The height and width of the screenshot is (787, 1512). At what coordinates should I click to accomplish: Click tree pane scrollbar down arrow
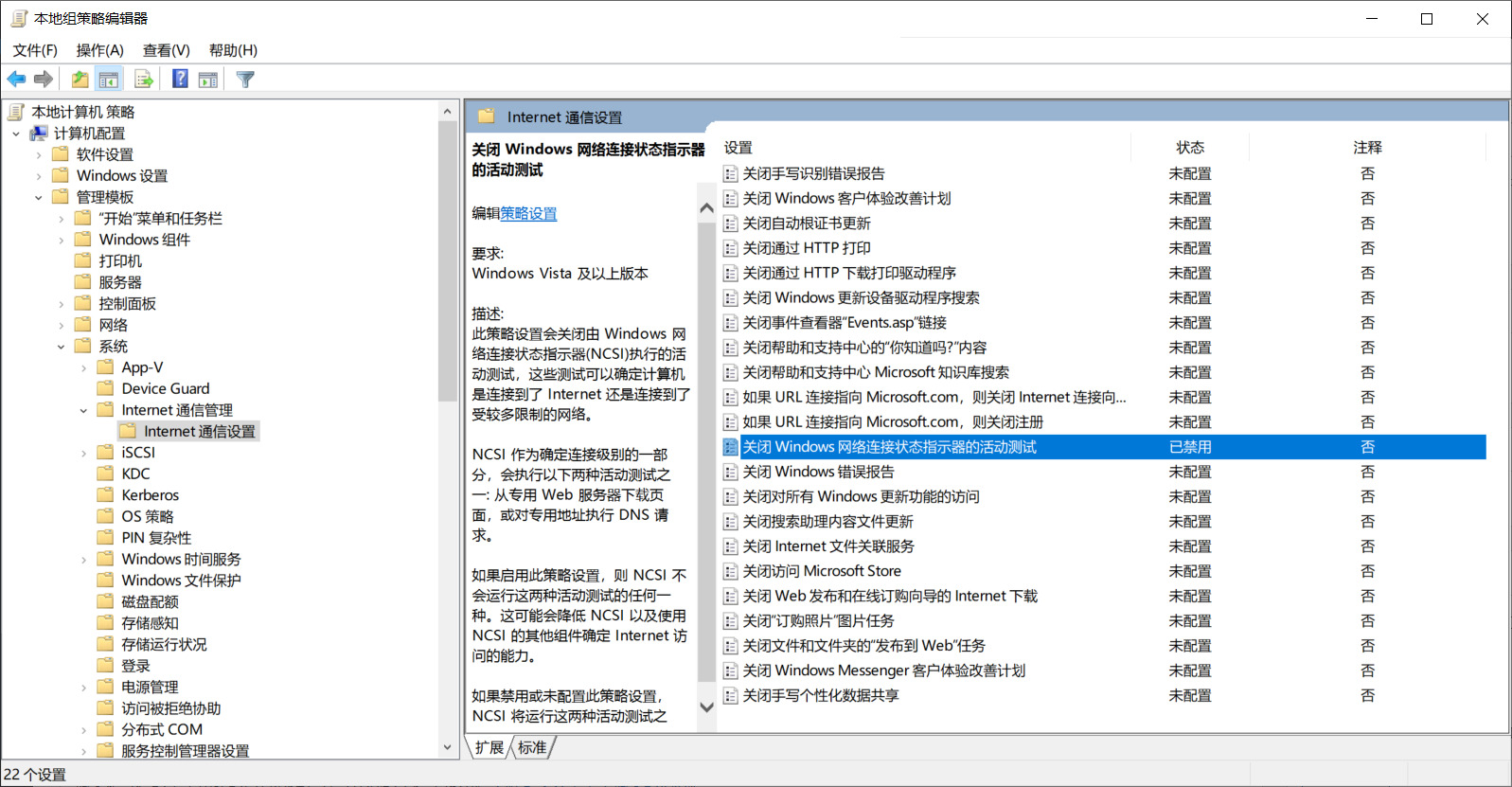tap(447, 747)
